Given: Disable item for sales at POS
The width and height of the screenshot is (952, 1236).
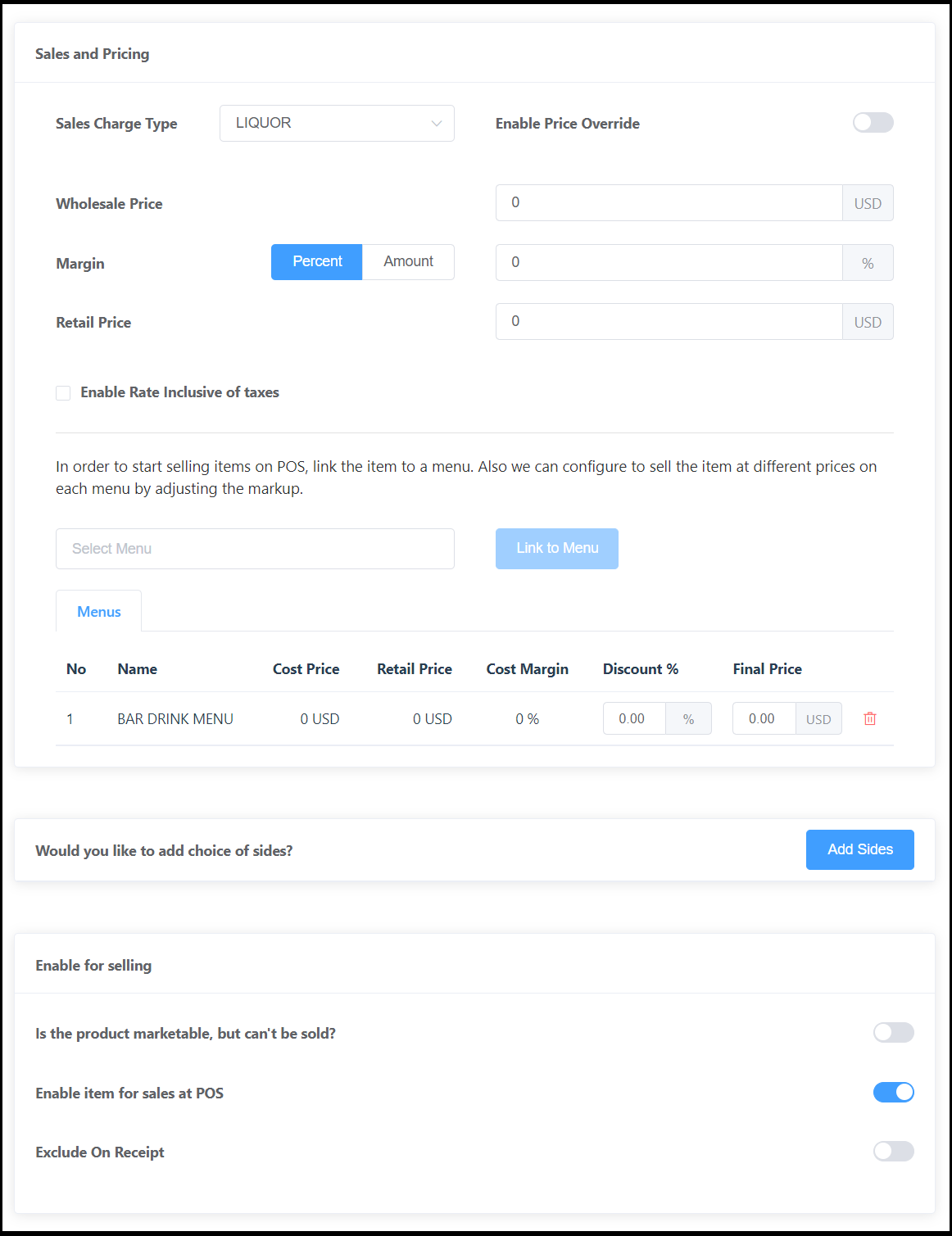Looking at the screenshot, I should [893, 1092].
